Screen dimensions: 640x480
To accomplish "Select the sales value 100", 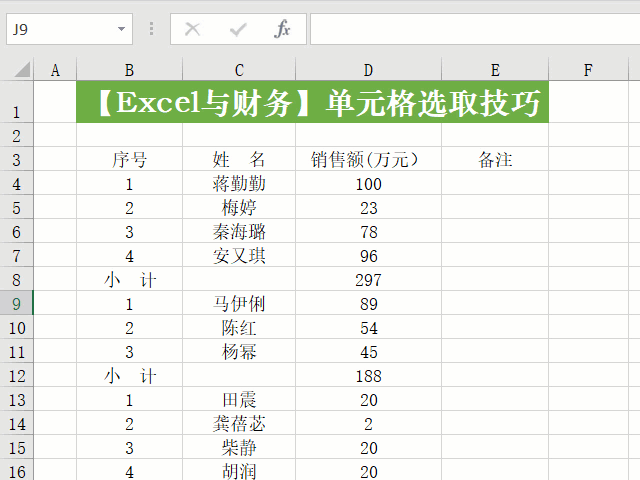I will pyautogui.click(x=369, y=183).
